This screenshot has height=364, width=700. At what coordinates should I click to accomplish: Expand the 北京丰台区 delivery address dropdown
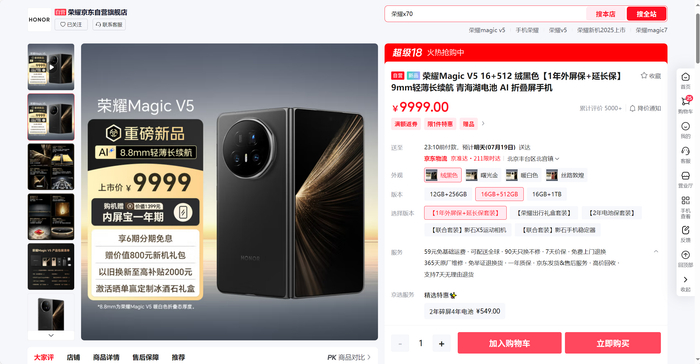533,159
